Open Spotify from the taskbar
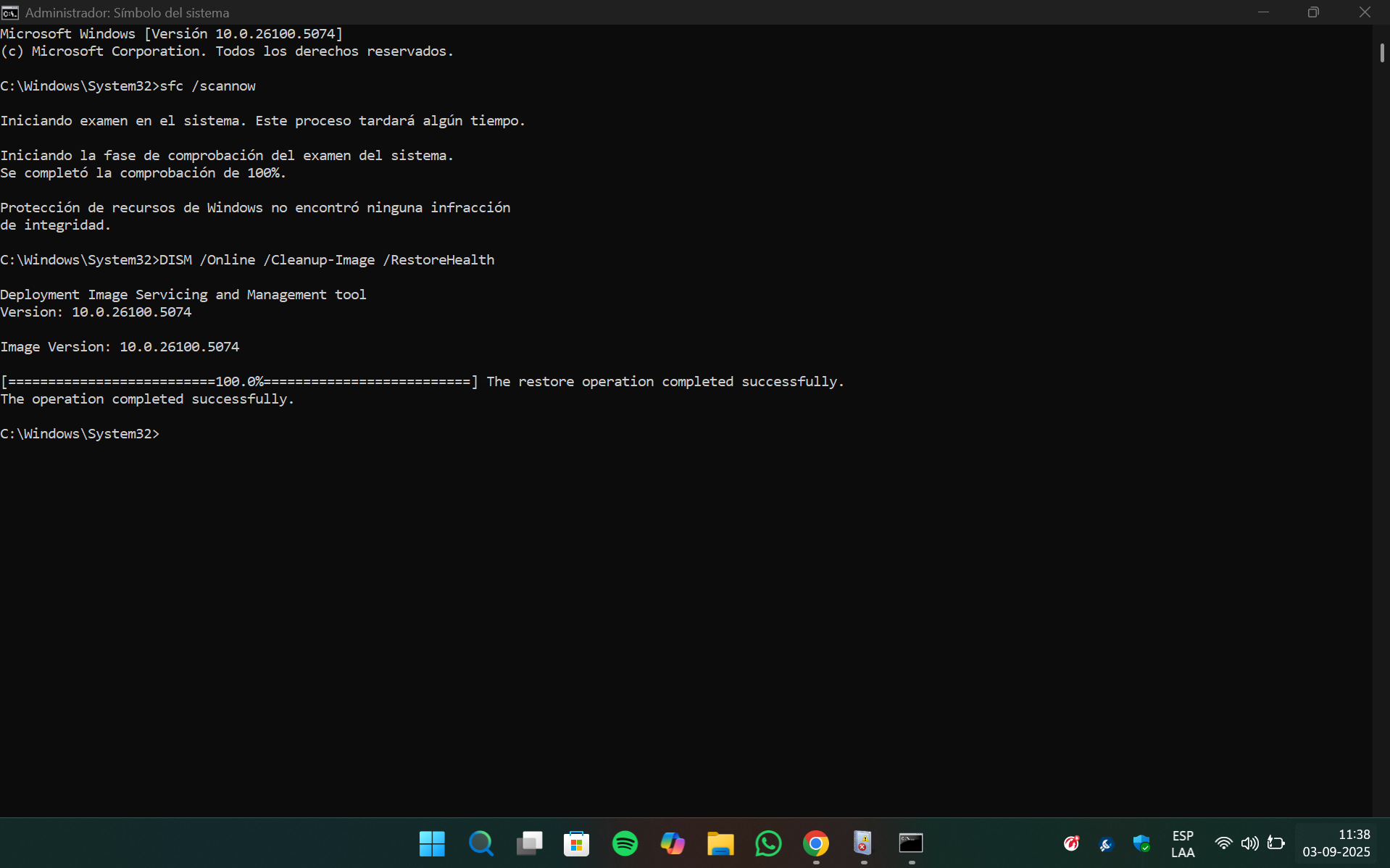The image size is (1390, 868). pos(625,843)
